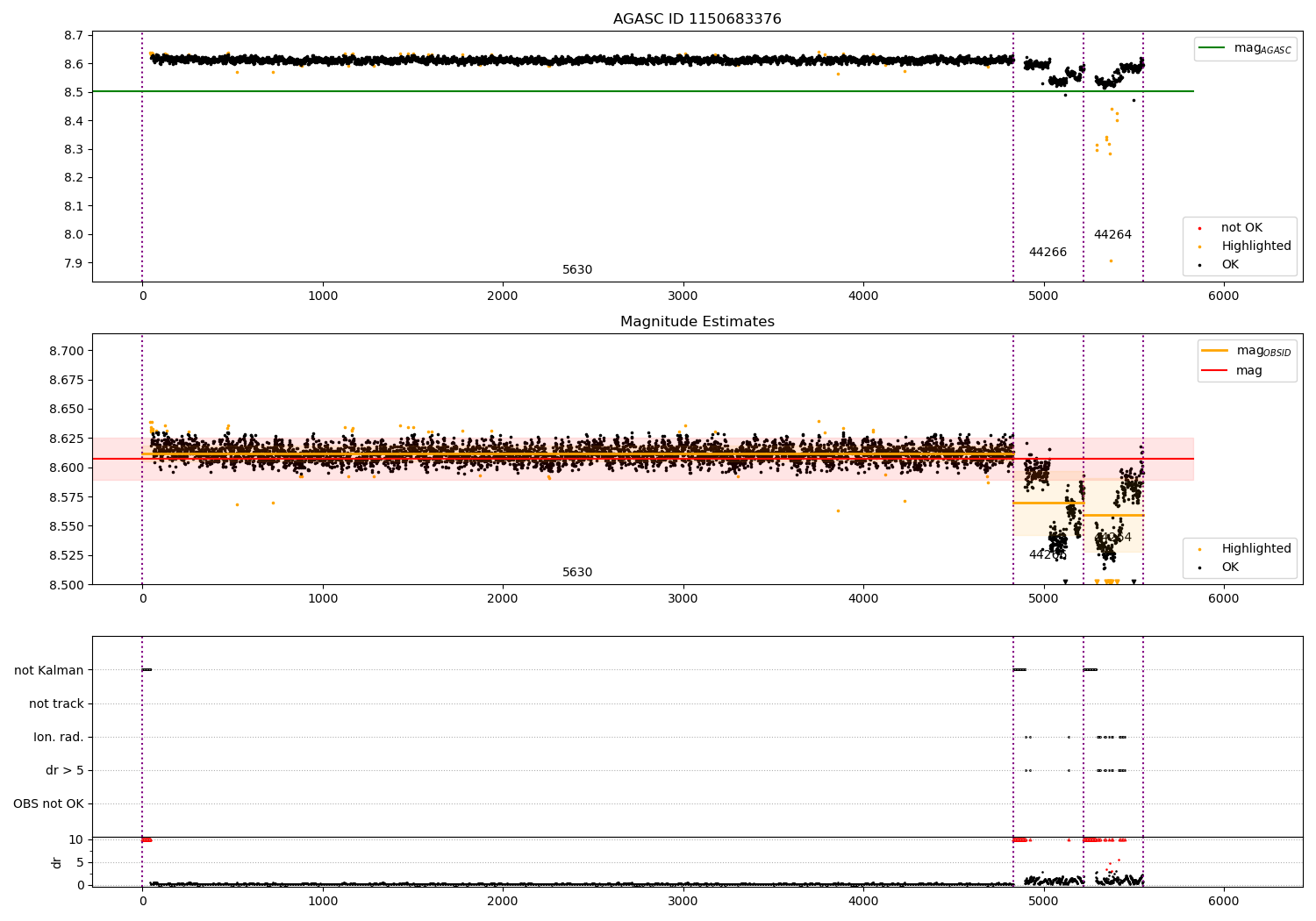Click the "AGASC ID 1150683376" plot title
This screenshot has width=1316, height=921.
[x=697, y=19]
